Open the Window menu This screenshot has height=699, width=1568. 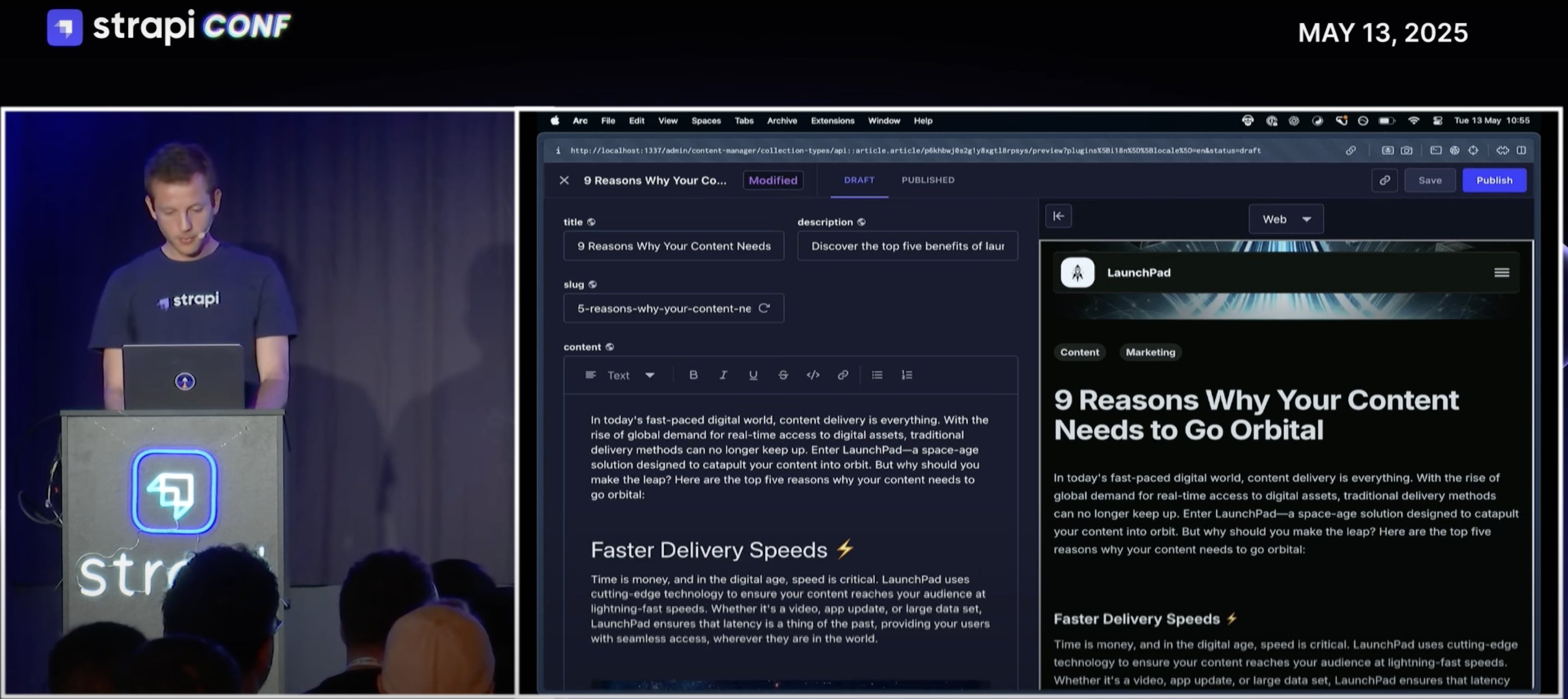coord(884,120)
